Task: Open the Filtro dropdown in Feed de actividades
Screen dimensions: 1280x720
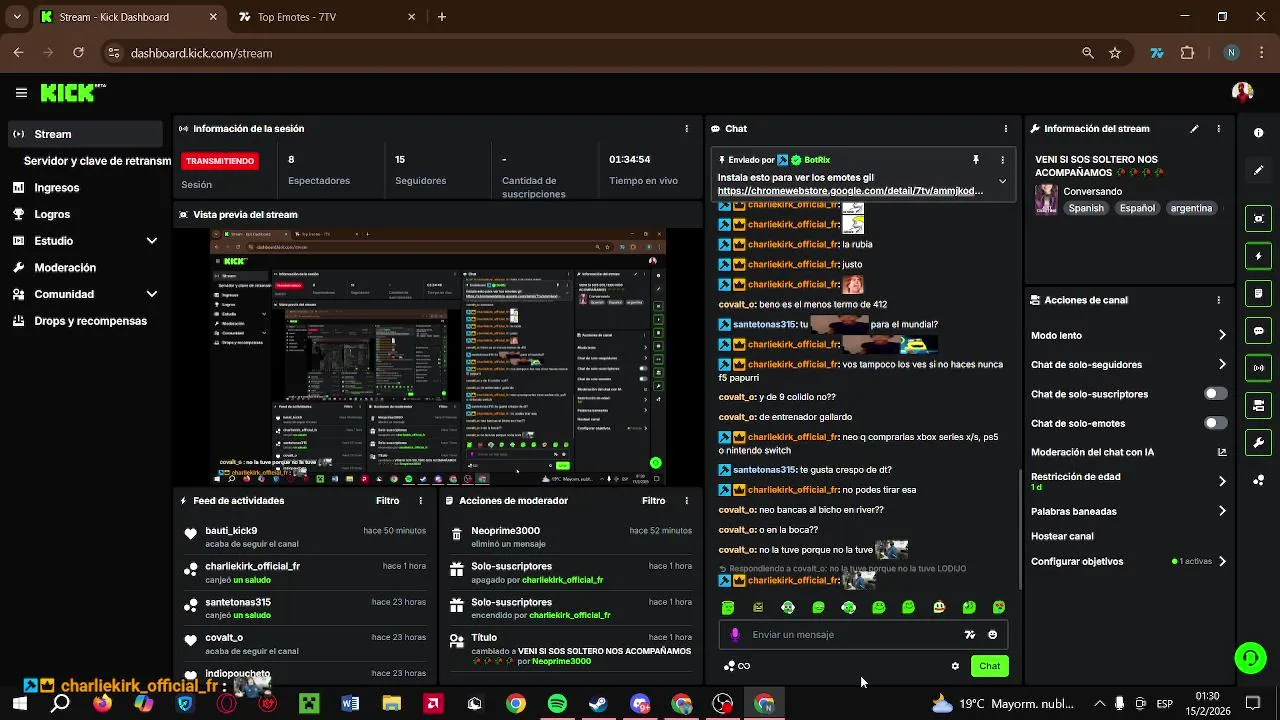Action: tap(387, 501)
